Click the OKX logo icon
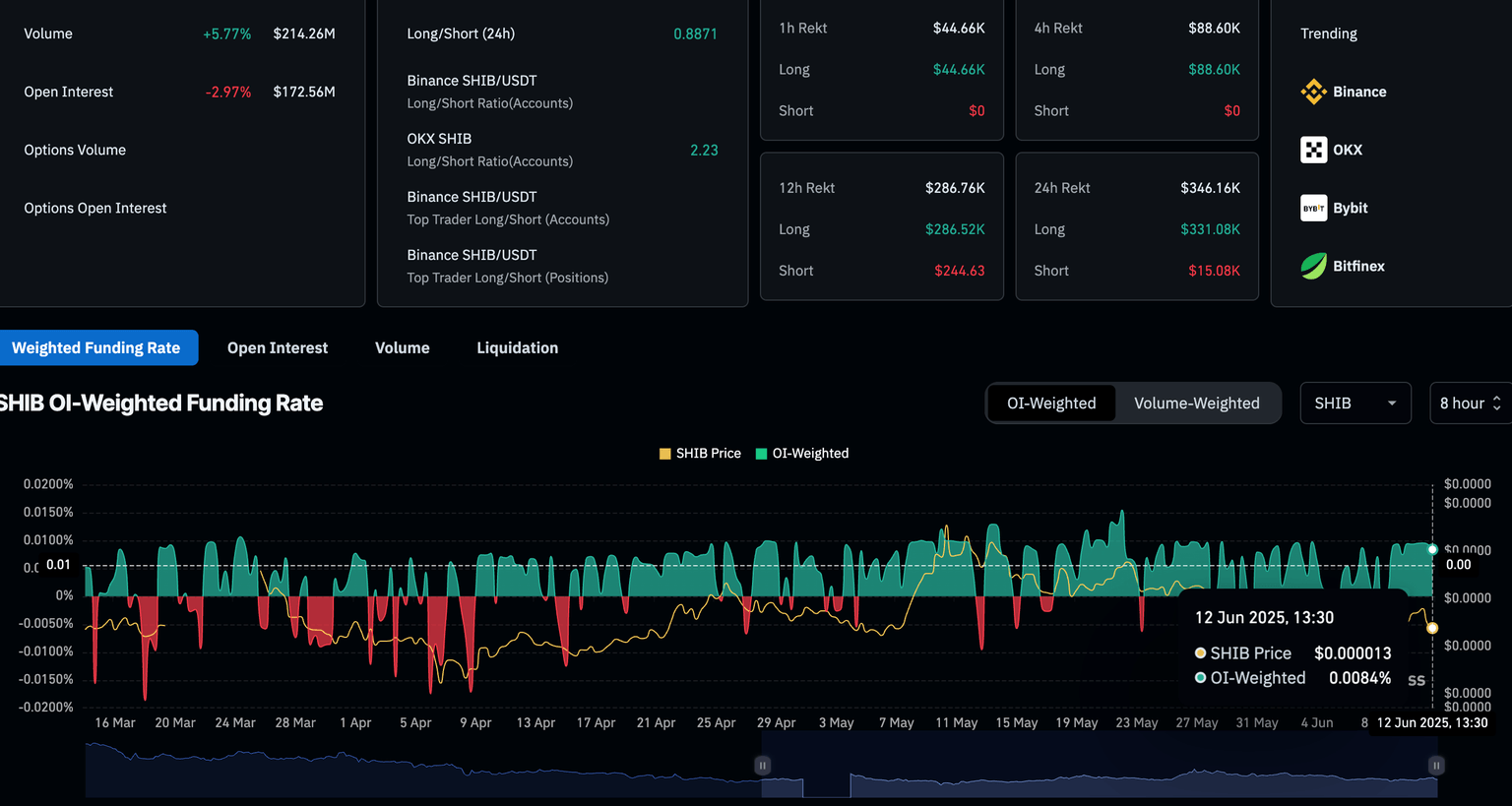This screenshot has height=806, width=1512. [x=1313, y=150]
